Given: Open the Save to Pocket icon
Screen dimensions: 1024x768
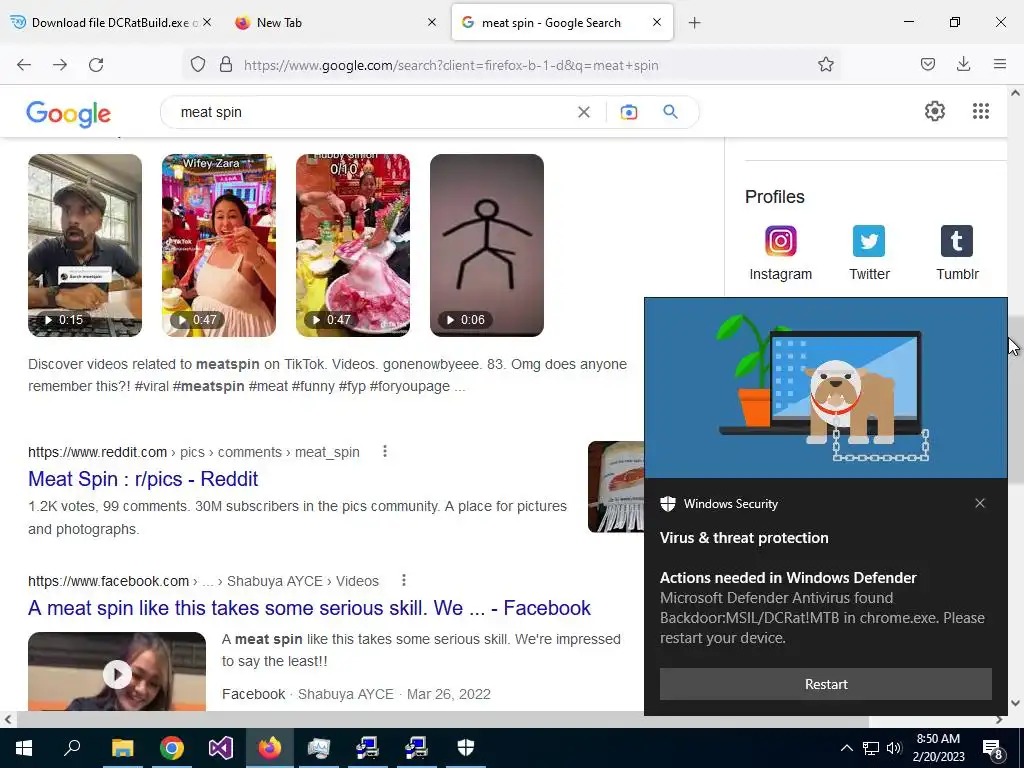Looking at the screenshot, I should coord(927,65).
